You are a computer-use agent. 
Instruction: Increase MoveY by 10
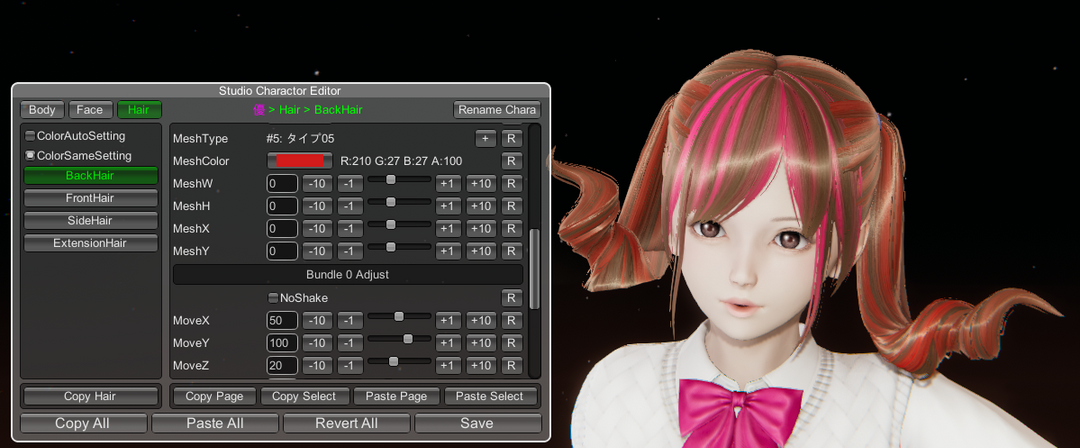481,343
